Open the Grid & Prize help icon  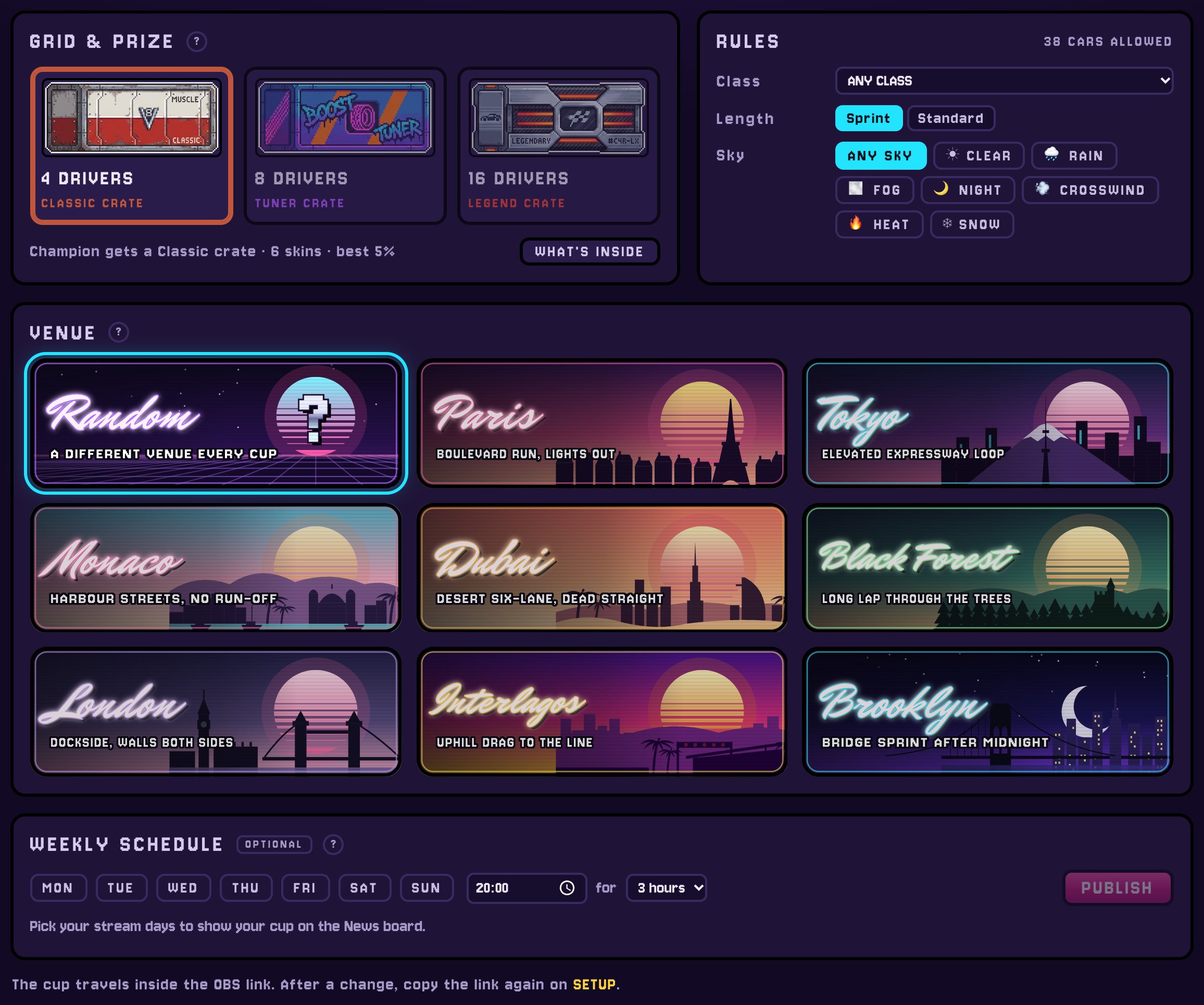pos(197,42)
